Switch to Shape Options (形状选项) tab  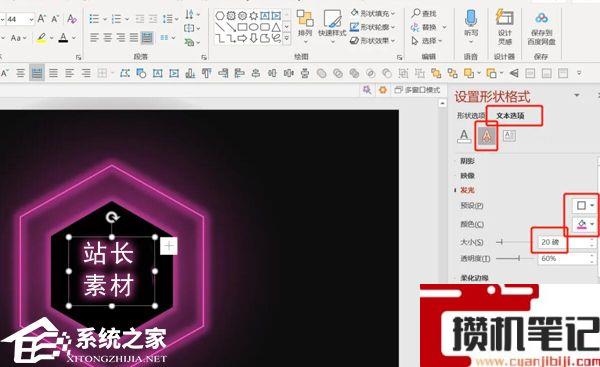pyautogui.click(x=471, y=116)
